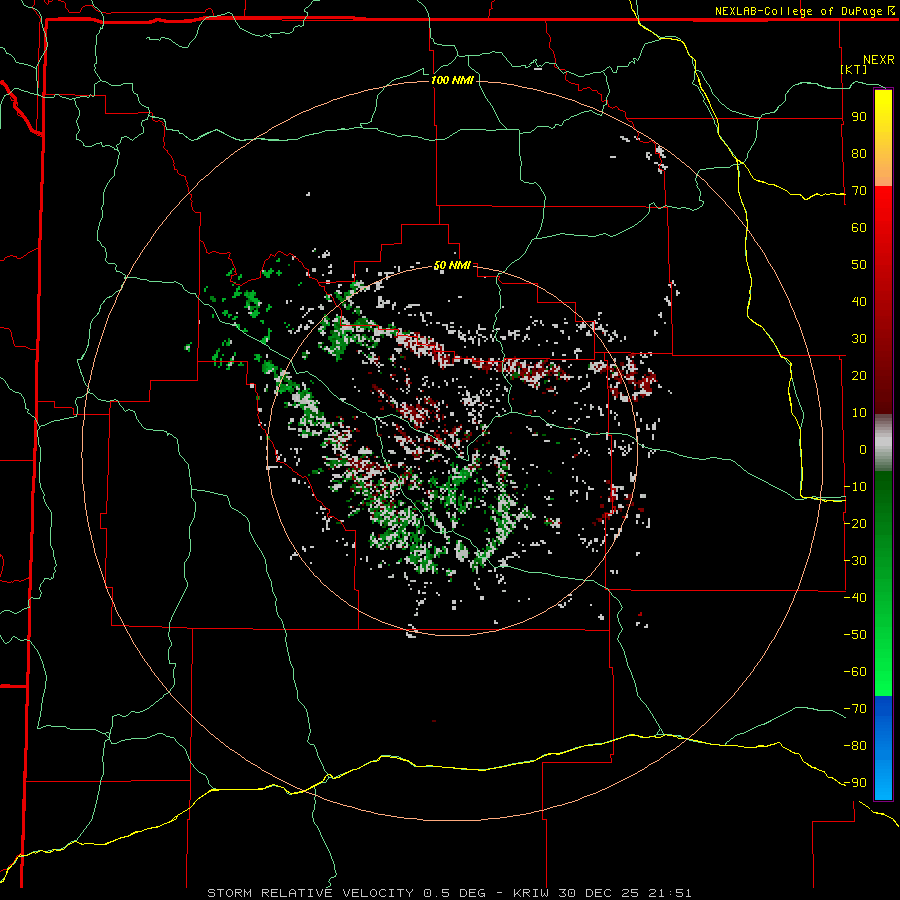Click the 20 value on the velocity scale
The width and height of the screenshot is (900, 900).
pyautogui.click(x=859, y=375)
